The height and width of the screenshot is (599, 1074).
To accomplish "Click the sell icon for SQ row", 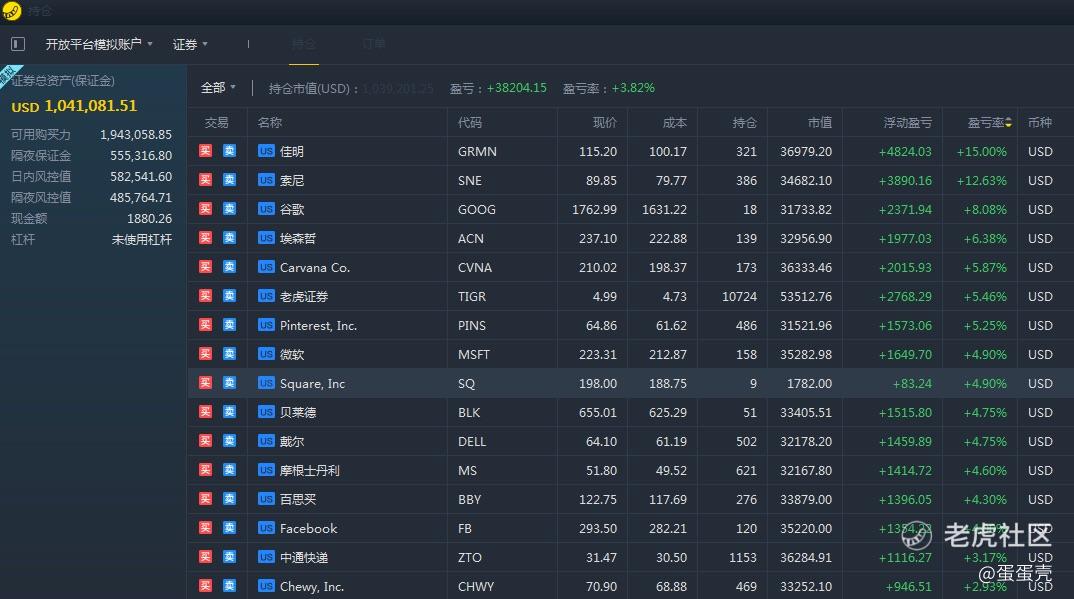I will [229, 383].
